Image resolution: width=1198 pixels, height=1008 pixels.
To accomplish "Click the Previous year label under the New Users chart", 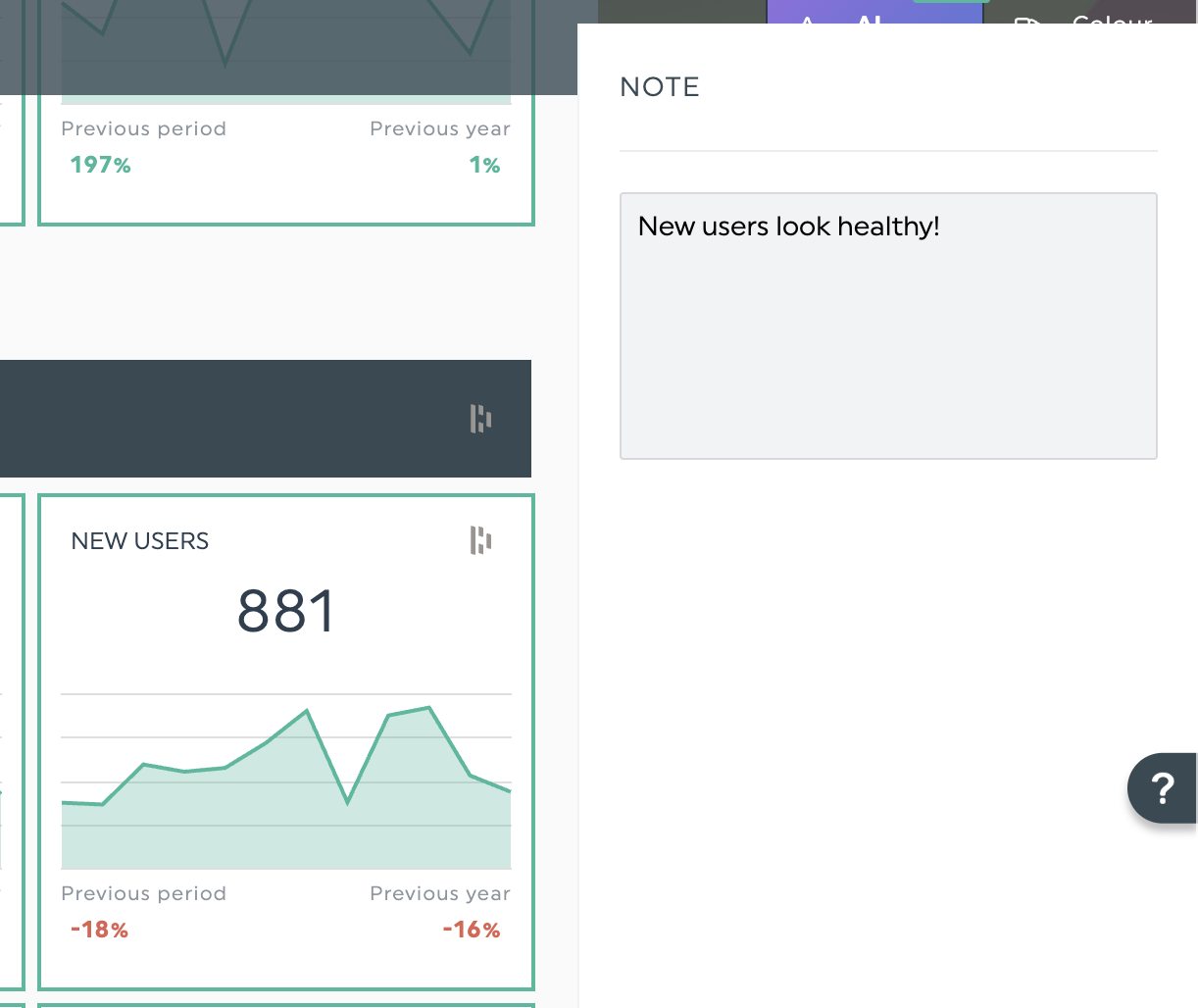I will tap(439, 893).
